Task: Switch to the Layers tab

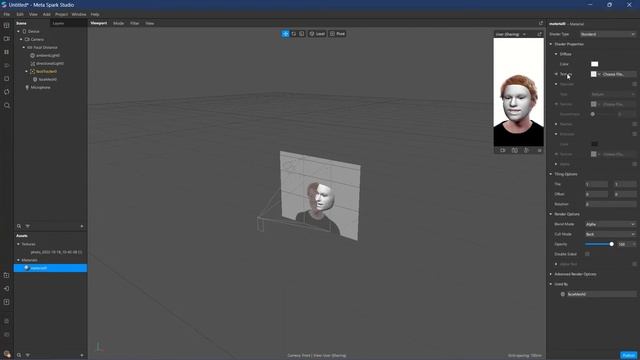Action: 58,23
